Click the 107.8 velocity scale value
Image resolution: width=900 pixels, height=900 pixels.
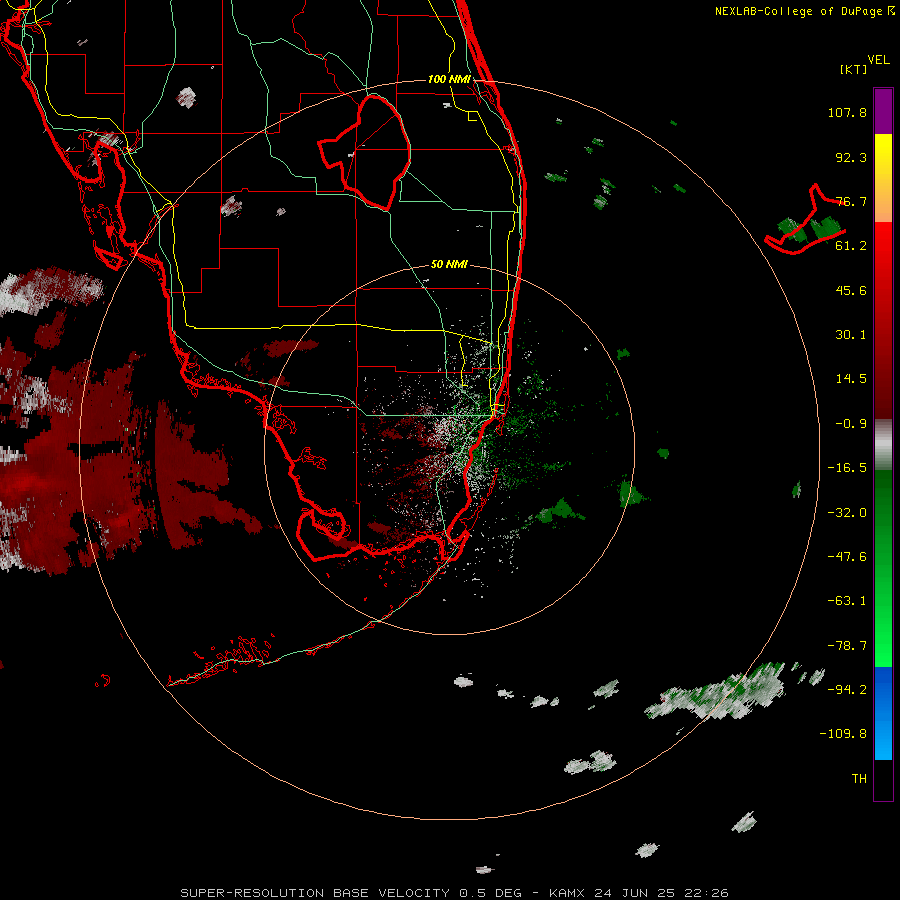pyautogui.click(x=847, y=112)
